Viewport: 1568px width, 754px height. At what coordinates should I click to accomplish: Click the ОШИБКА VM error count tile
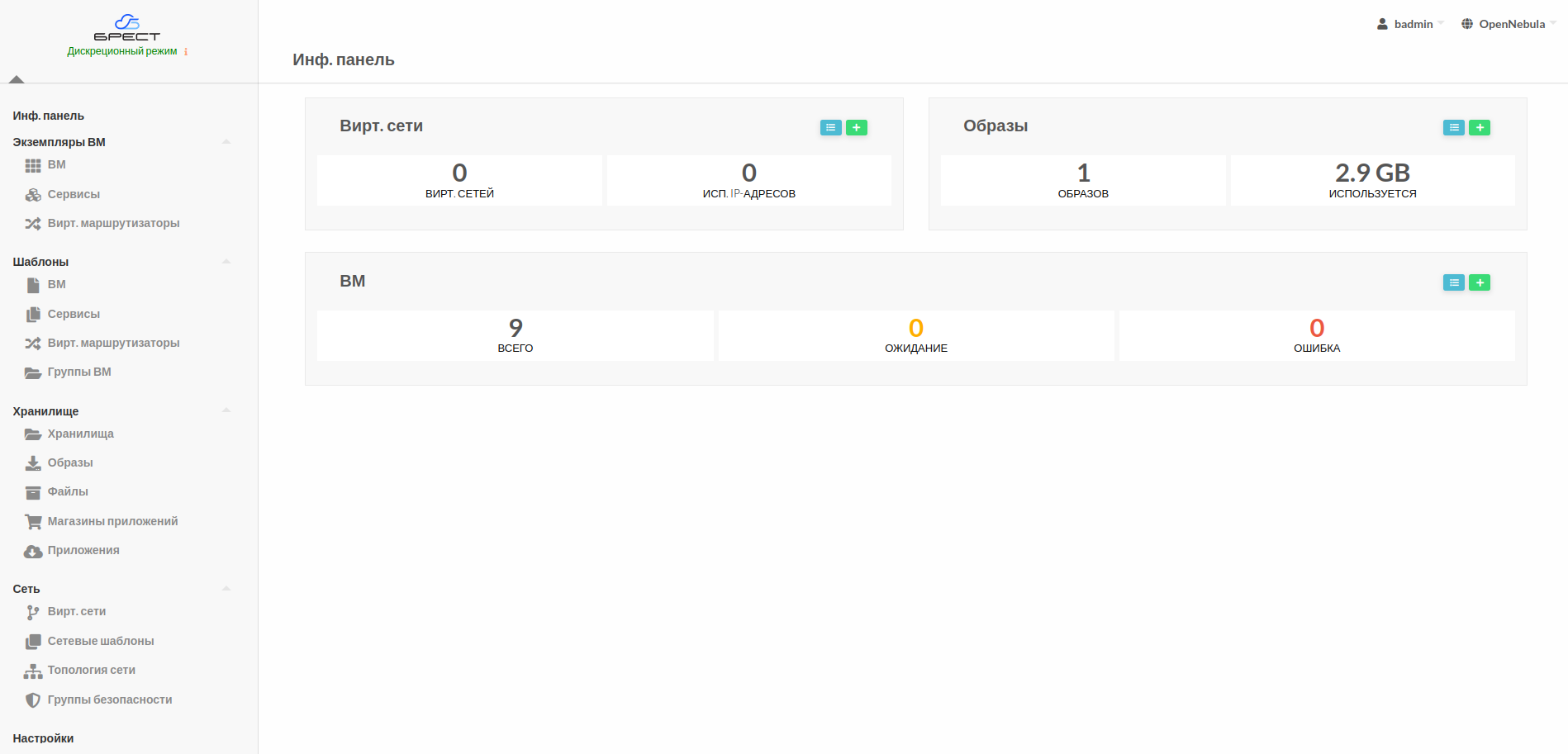(x=1316, y=335)
